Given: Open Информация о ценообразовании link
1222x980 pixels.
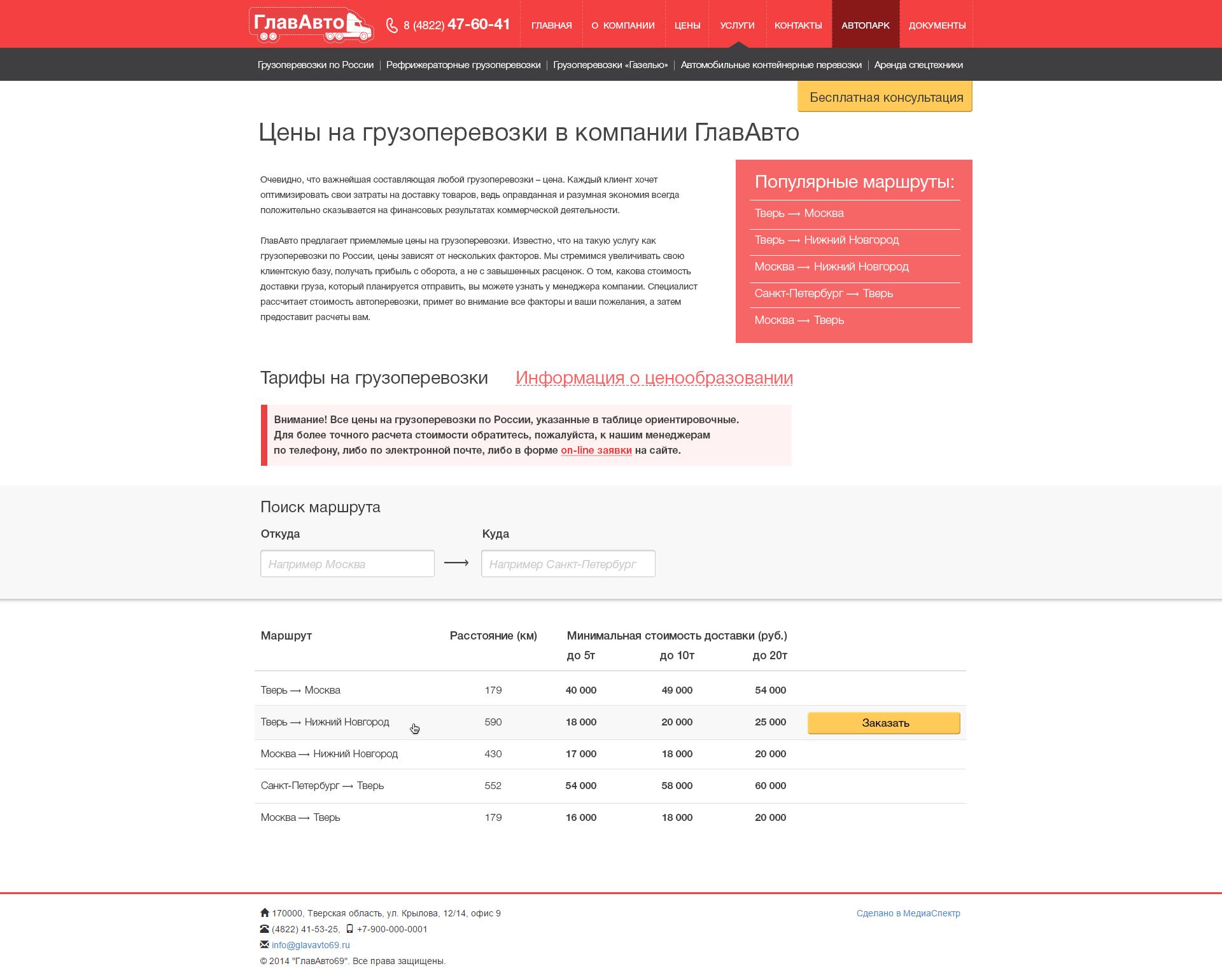Looking at the screenshot, I should [654, 377].
